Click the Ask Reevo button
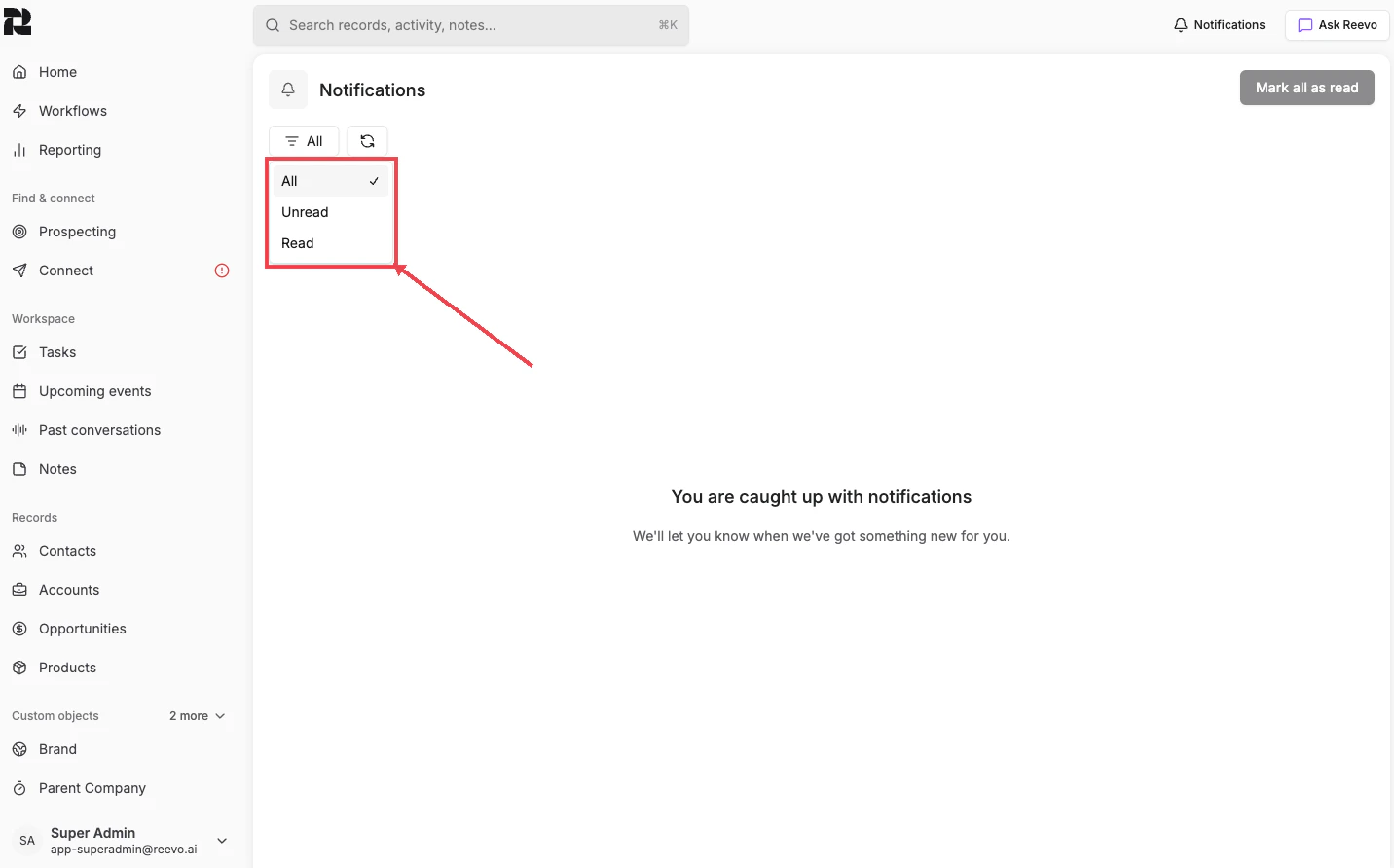This screenshot has height=868, width=1394. [x=1338, y=25]
